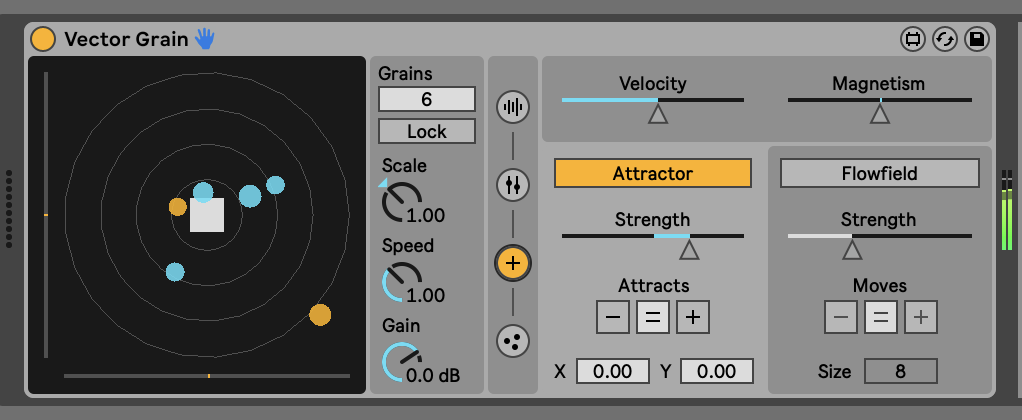Click the blue hand icon next to Vector Grain
The width and height of the screenshot is (1022, 420).
[x=205, y=39]
